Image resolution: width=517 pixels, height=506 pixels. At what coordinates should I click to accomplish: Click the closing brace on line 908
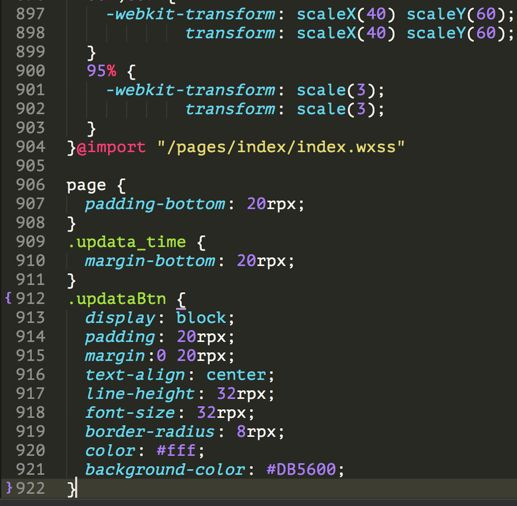pos(71,224)
